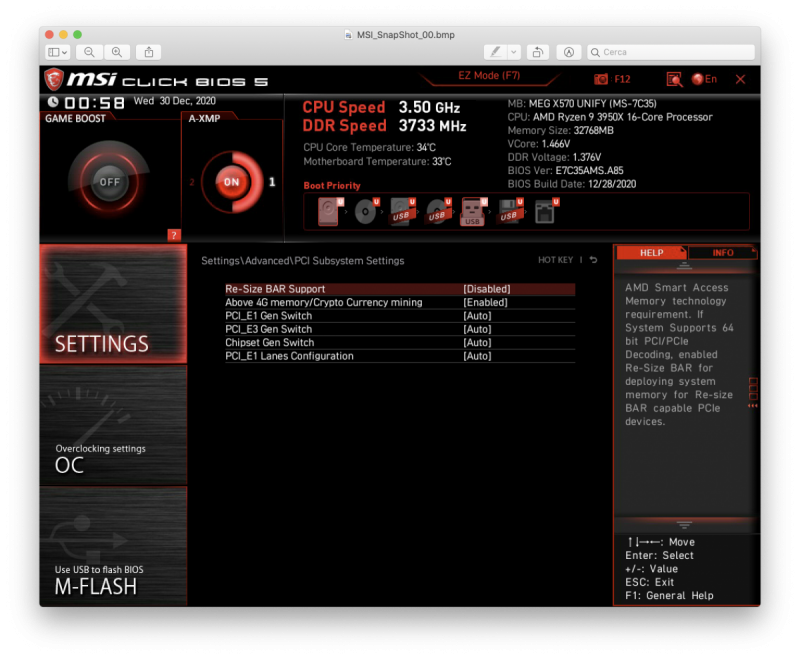Click the markup pen icon in Preview
Viewport: 800px width, 659px height.
click(495, 52)
